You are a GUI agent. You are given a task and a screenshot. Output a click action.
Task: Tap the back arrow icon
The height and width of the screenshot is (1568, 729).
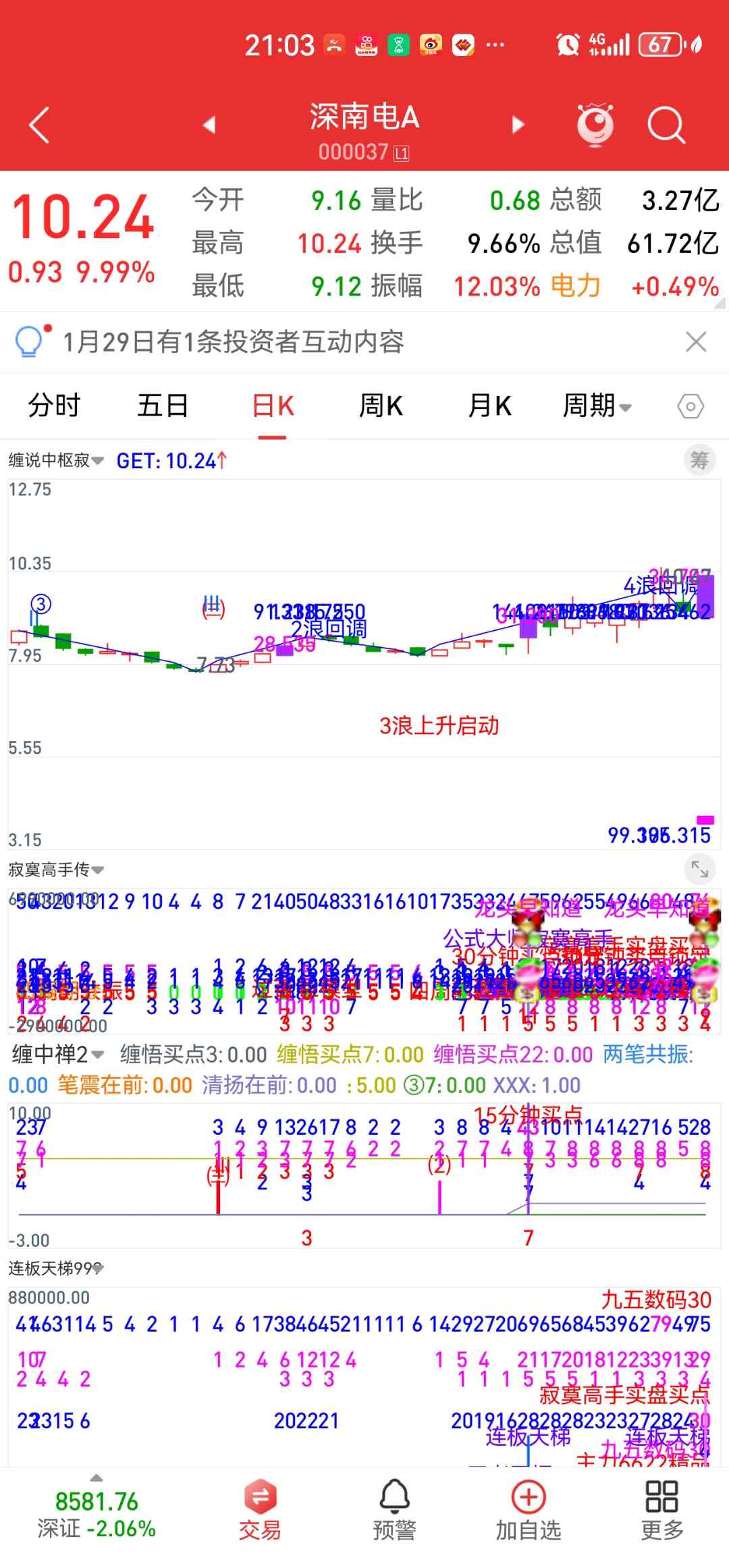(39, 125)
